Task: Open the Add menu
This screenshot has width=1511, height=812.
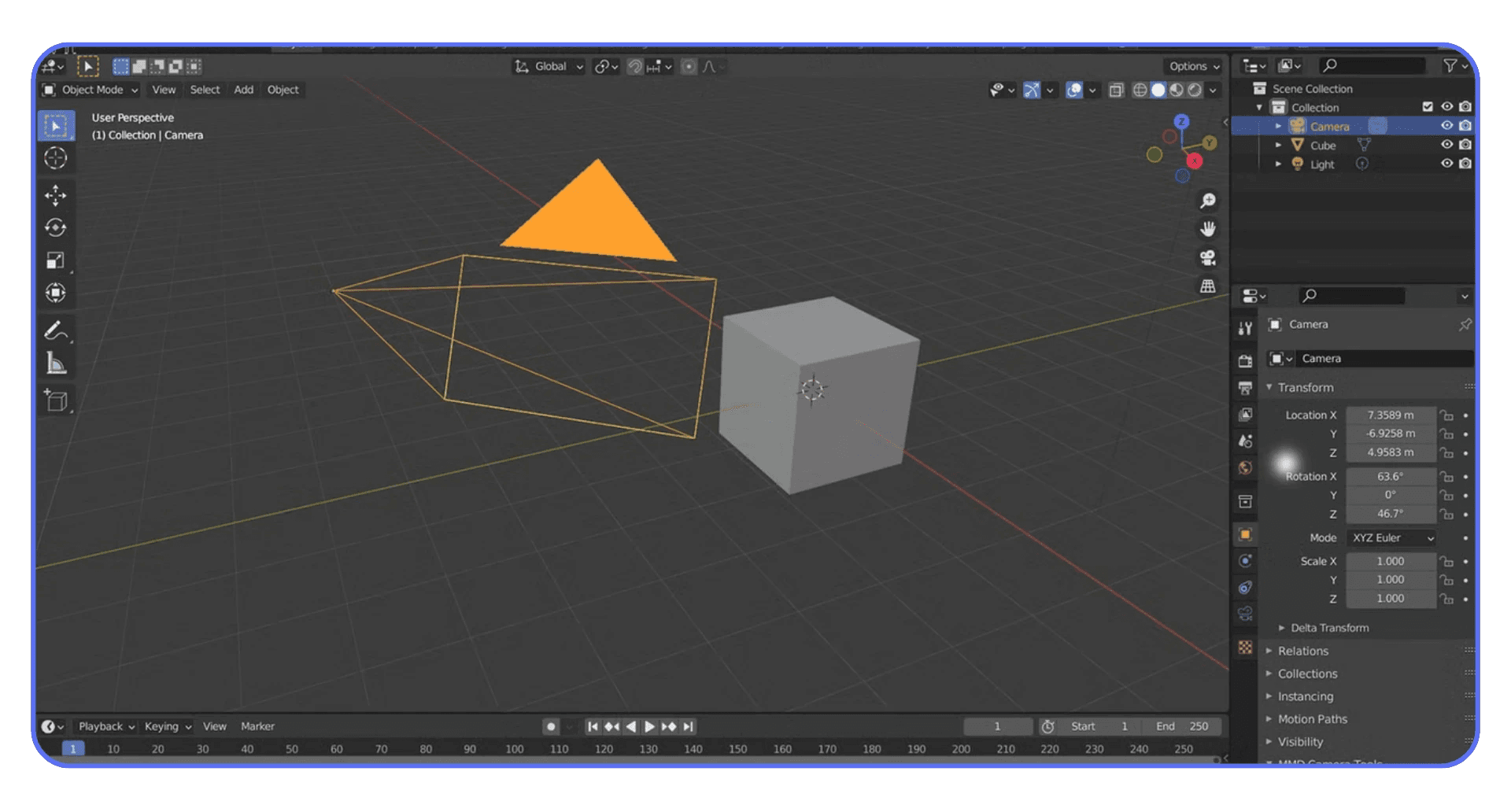Action: point(243,90)
